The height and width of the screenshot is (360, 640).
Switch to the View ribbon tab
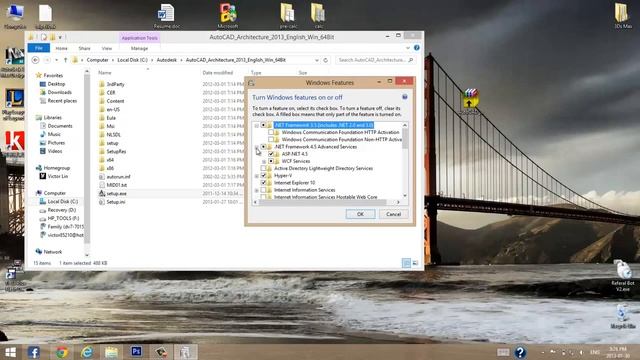pos(107,48)
